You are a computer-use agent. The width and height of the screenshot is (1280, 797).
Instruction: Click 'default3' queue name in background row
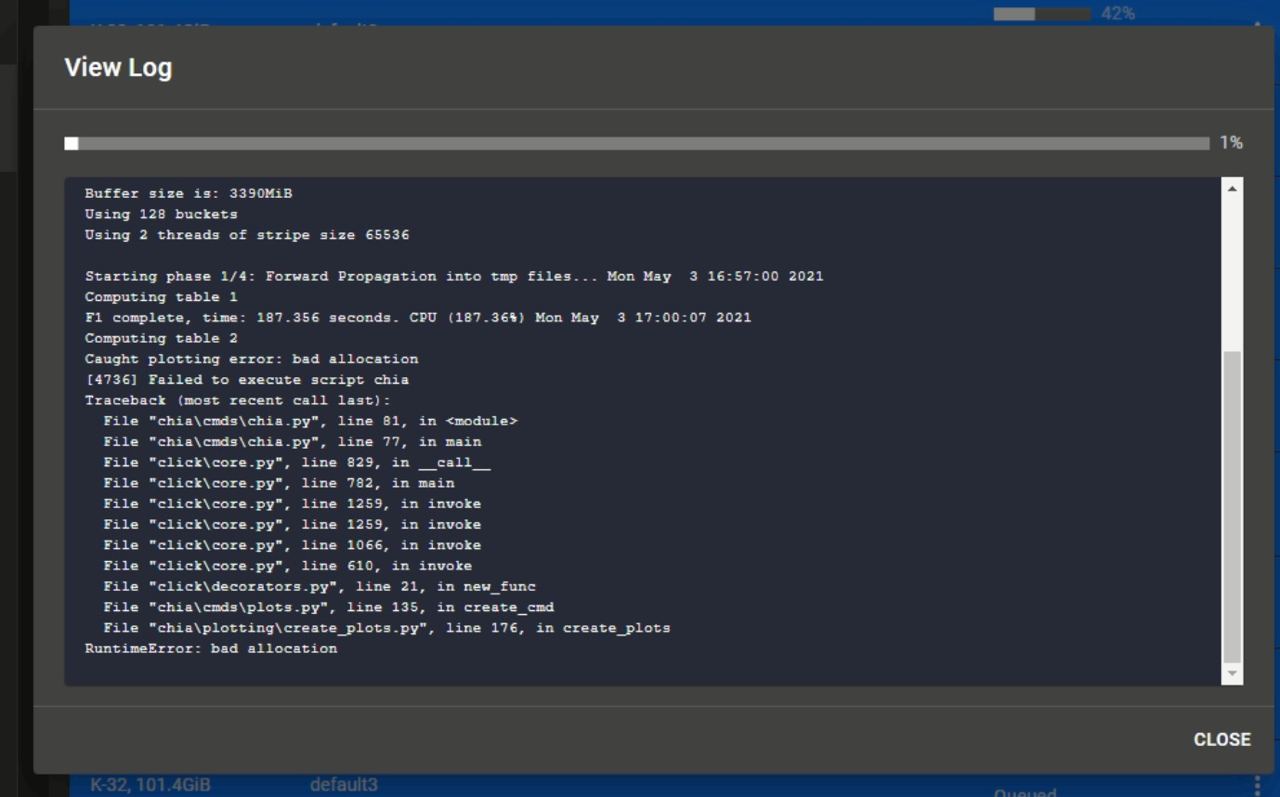(344, 785)
